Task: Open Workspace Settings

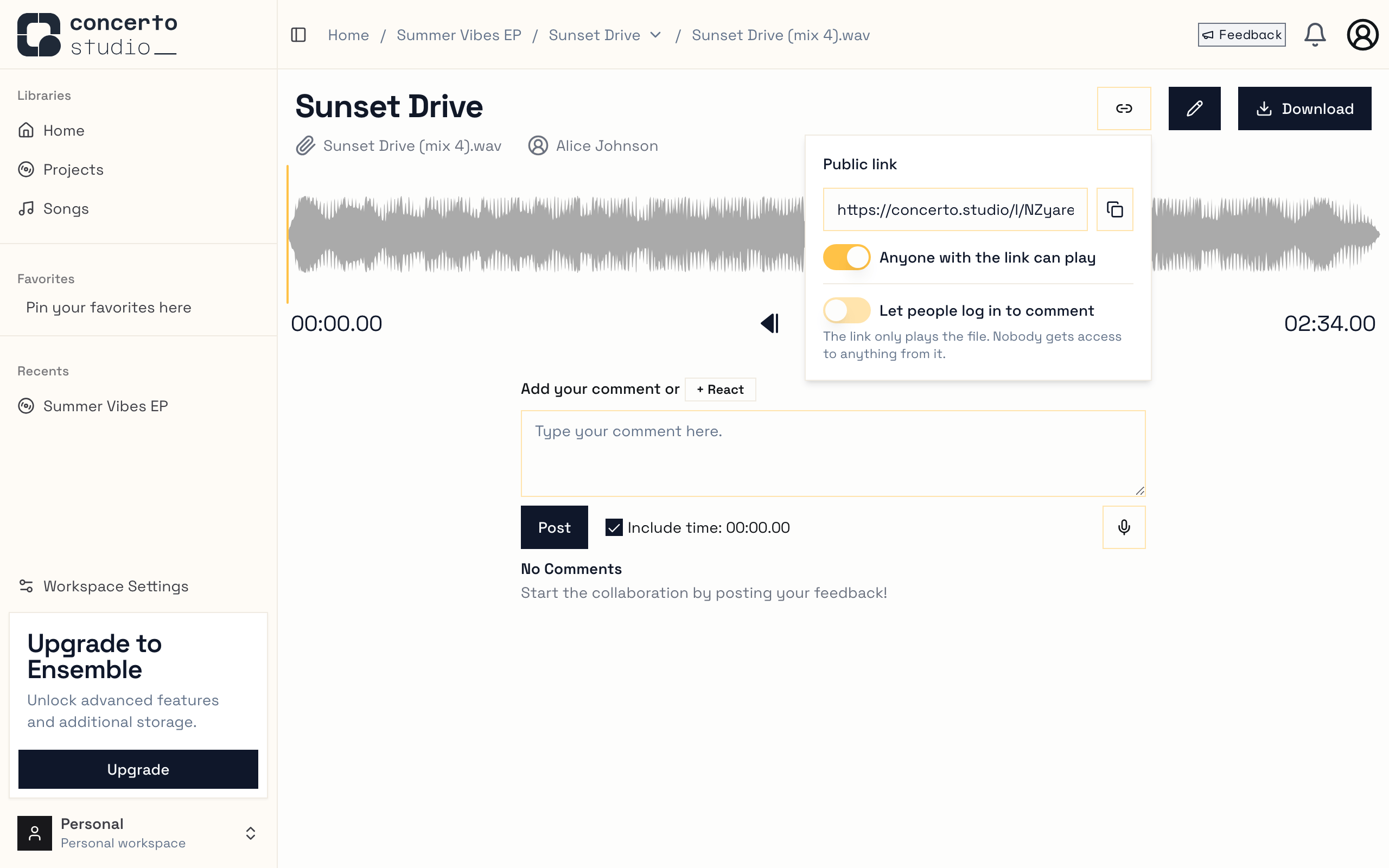Action: click(138, 586)
